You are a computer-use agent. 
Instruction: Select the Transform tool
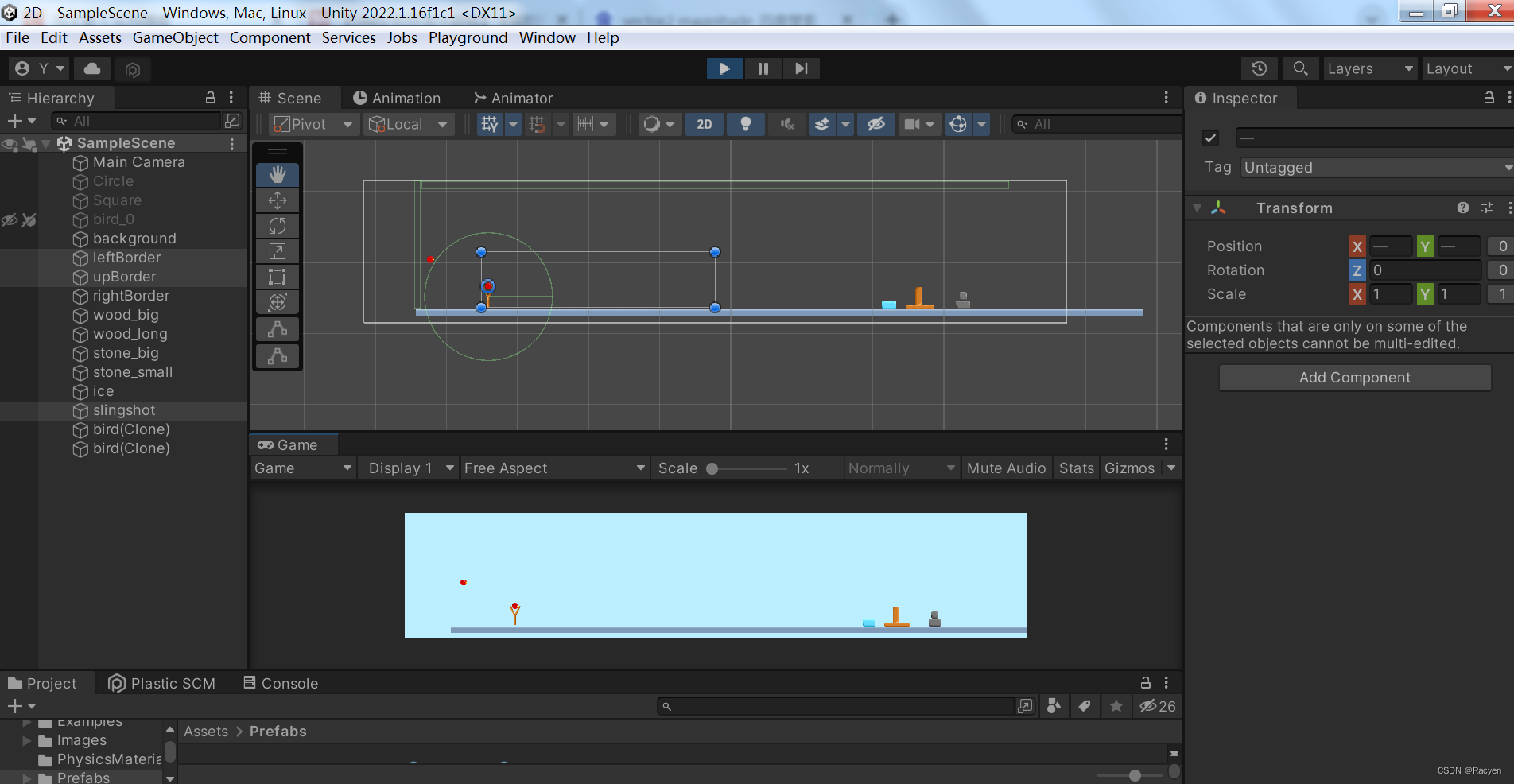[x=278, y=302]
